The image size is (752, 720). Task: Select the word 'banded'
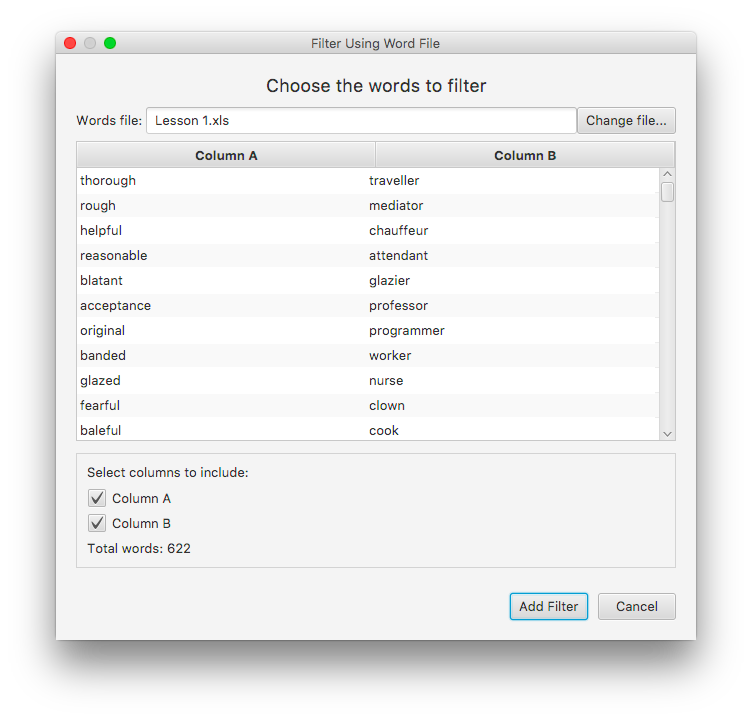pyautogui.click(x=103, y=355)
